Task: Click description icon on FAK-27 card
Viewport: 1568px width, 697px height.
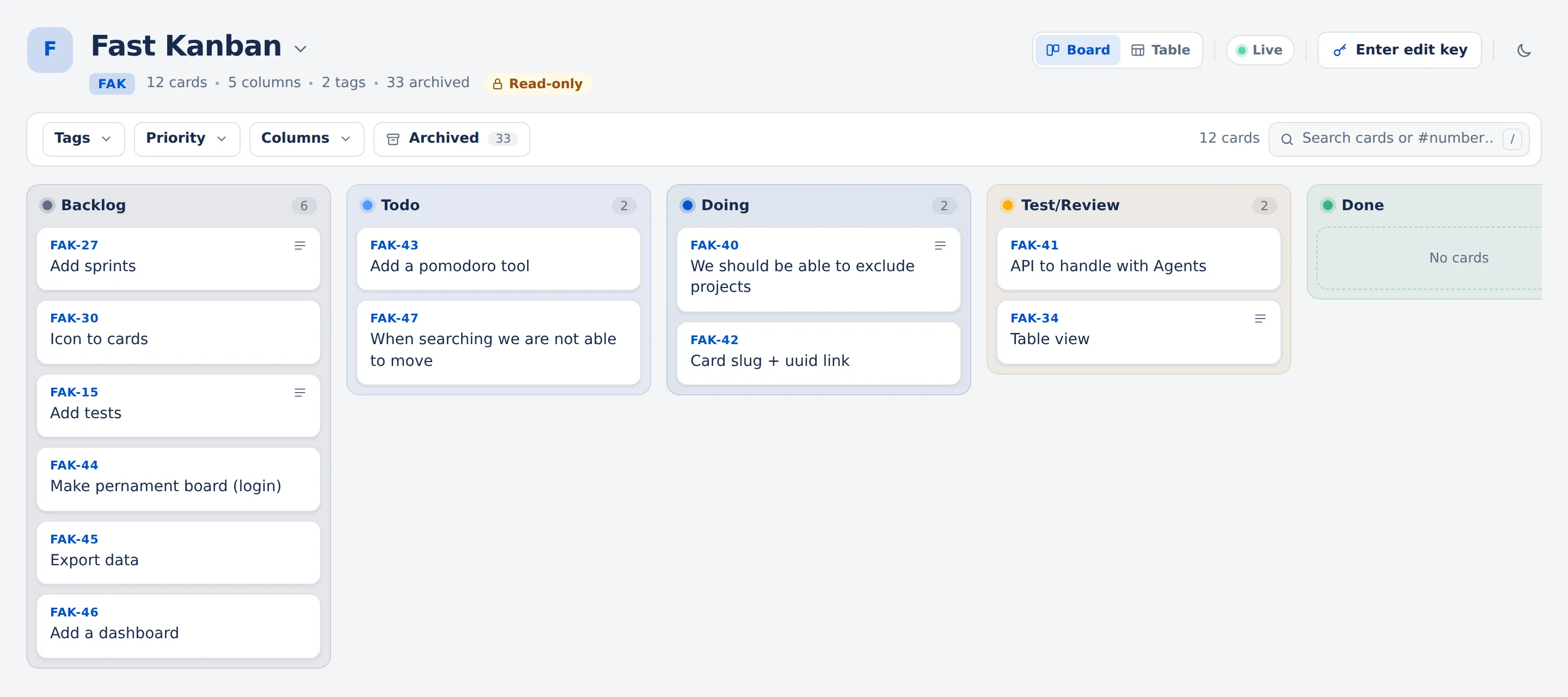Action: pyautogui.click(x=299, y=246)
